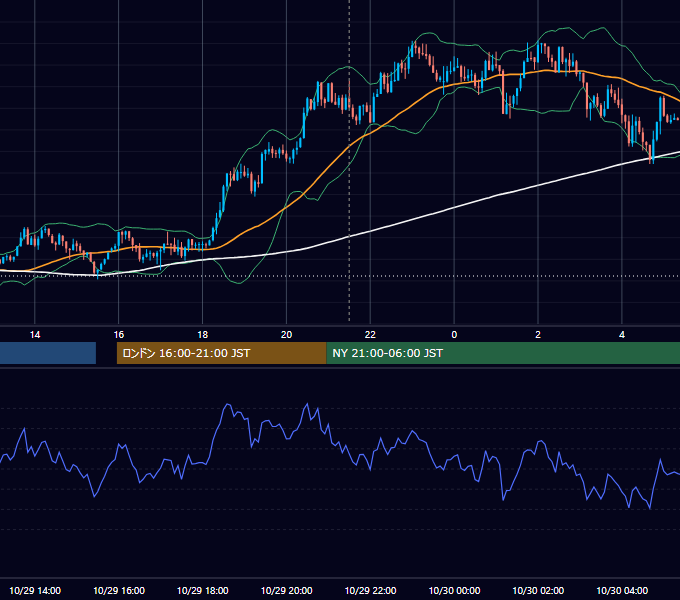Screen dimensions: 680x600
Task: Click the 20 hour label on price chart axis
Action: 286,335
